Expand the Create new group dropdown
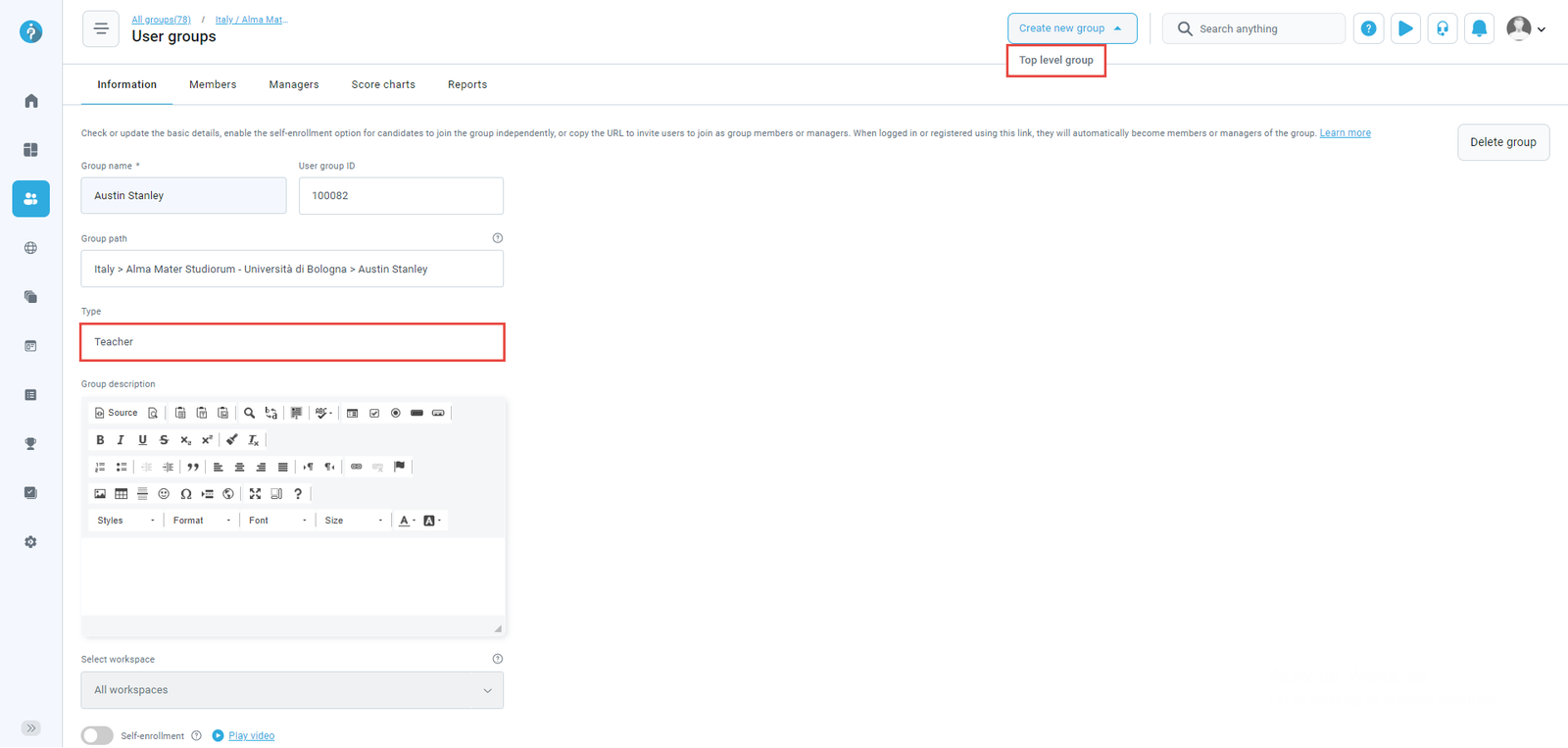The height and width of the screenshot is (748, 1568). point(1071,28)
